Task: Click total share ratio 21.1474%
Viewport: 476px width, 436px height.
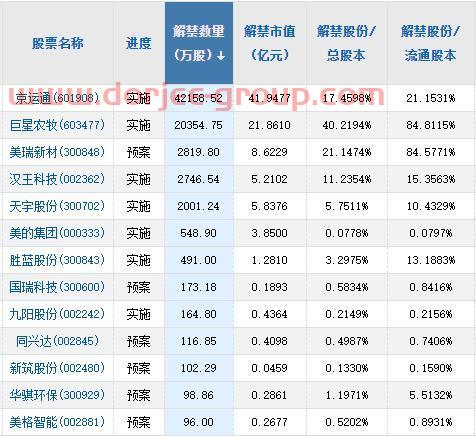Action: [x=347, y=152]
